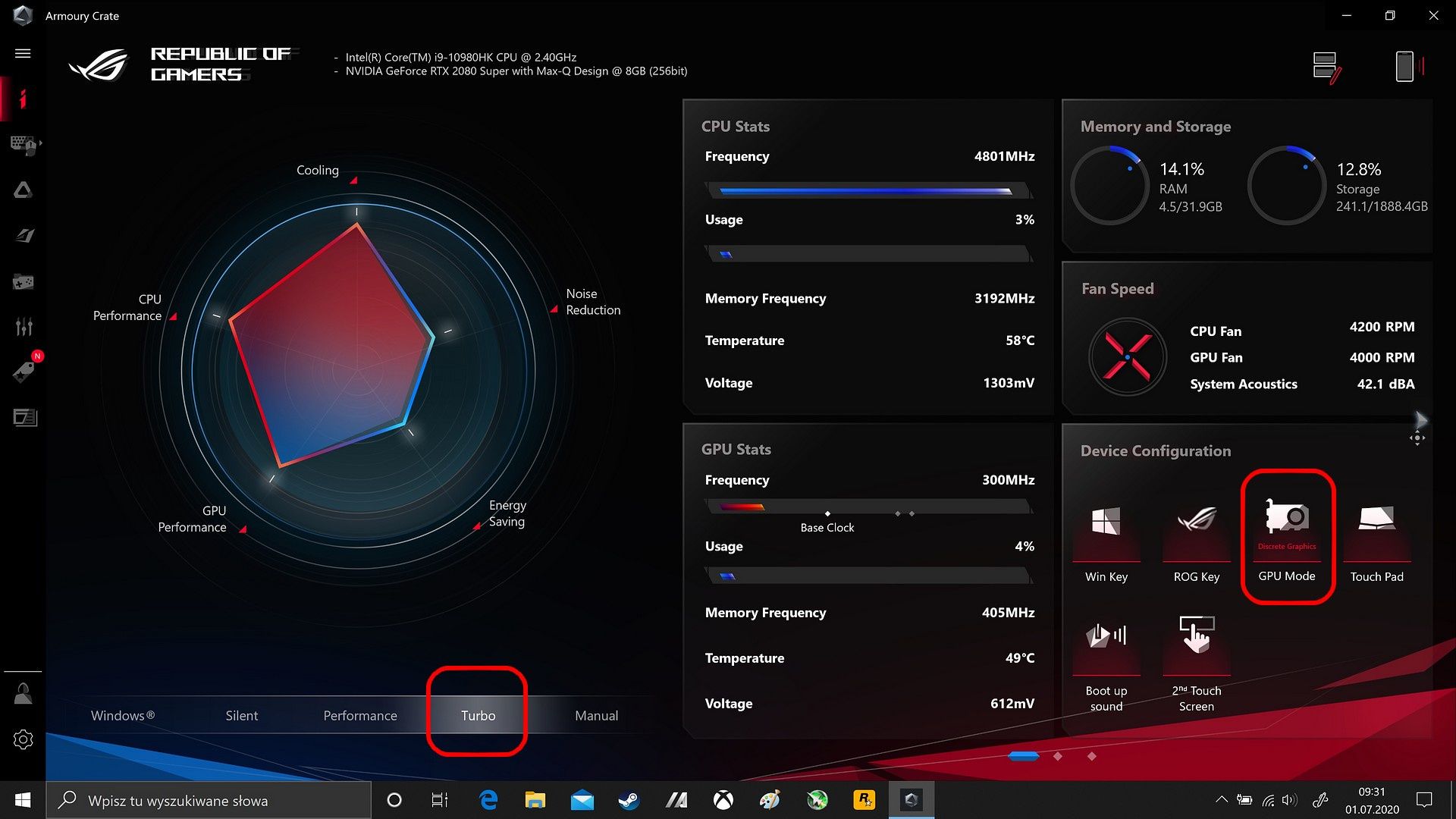The width and height of the screenshot is (1456, 819).
Task: Select the Manual operating mode
Action: point(596,715)
